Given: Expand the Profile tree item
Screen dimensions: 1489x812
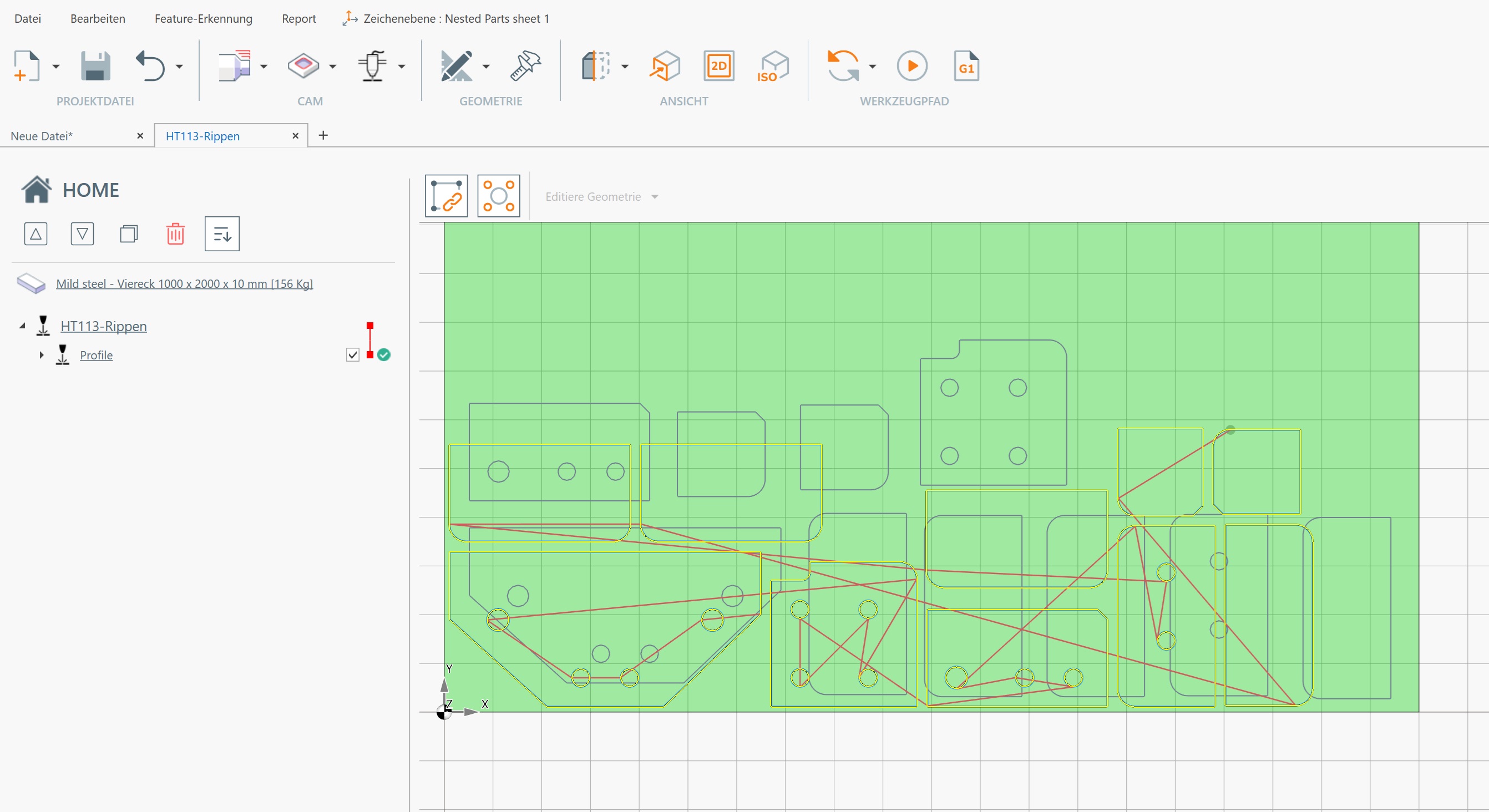Looking at the screenshot, I should [42, 355].
